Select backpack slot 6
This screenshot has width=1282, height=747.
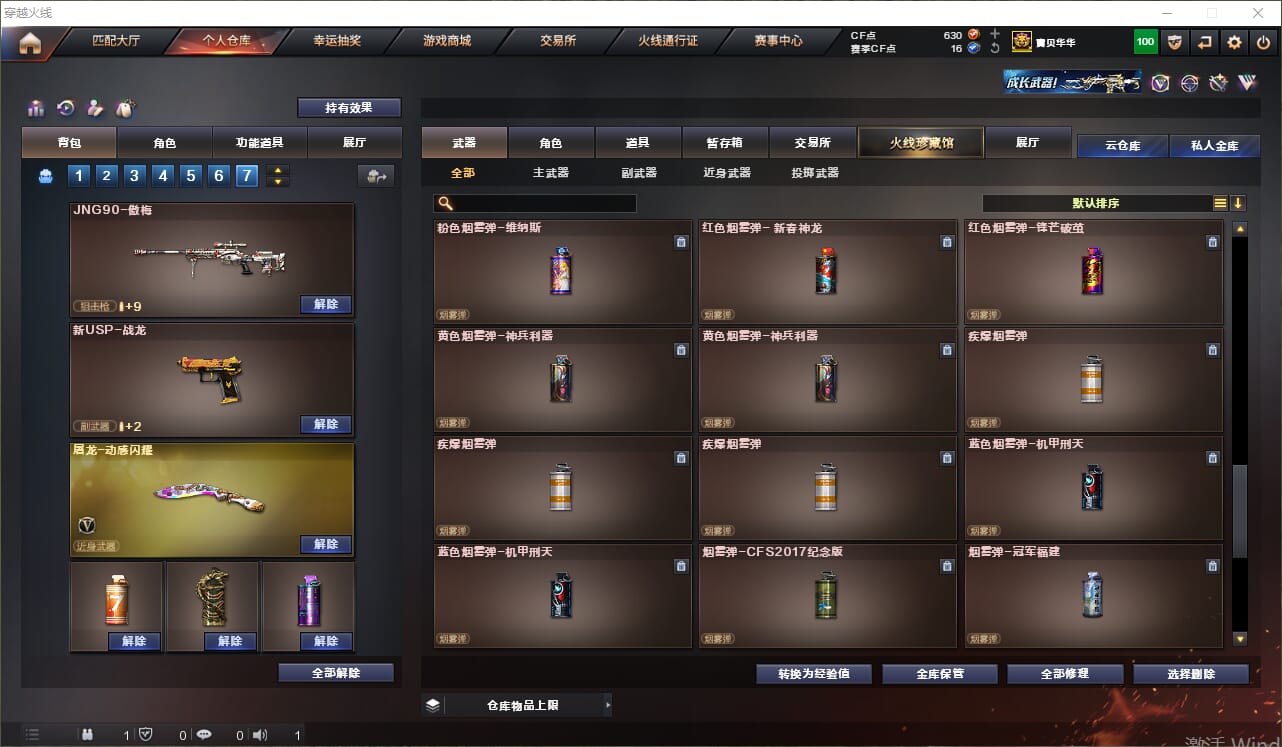[219, 176]
